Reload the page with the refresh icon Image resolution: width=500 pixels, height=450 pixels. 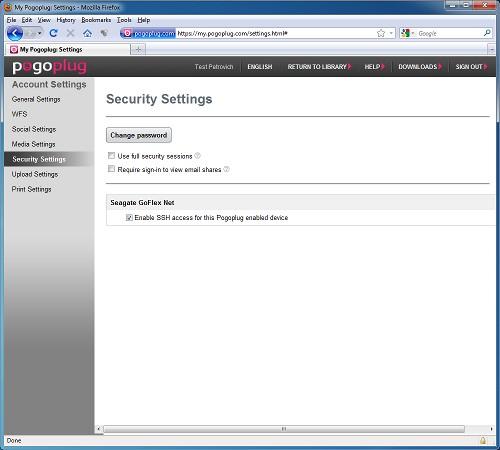pos(53,33)
